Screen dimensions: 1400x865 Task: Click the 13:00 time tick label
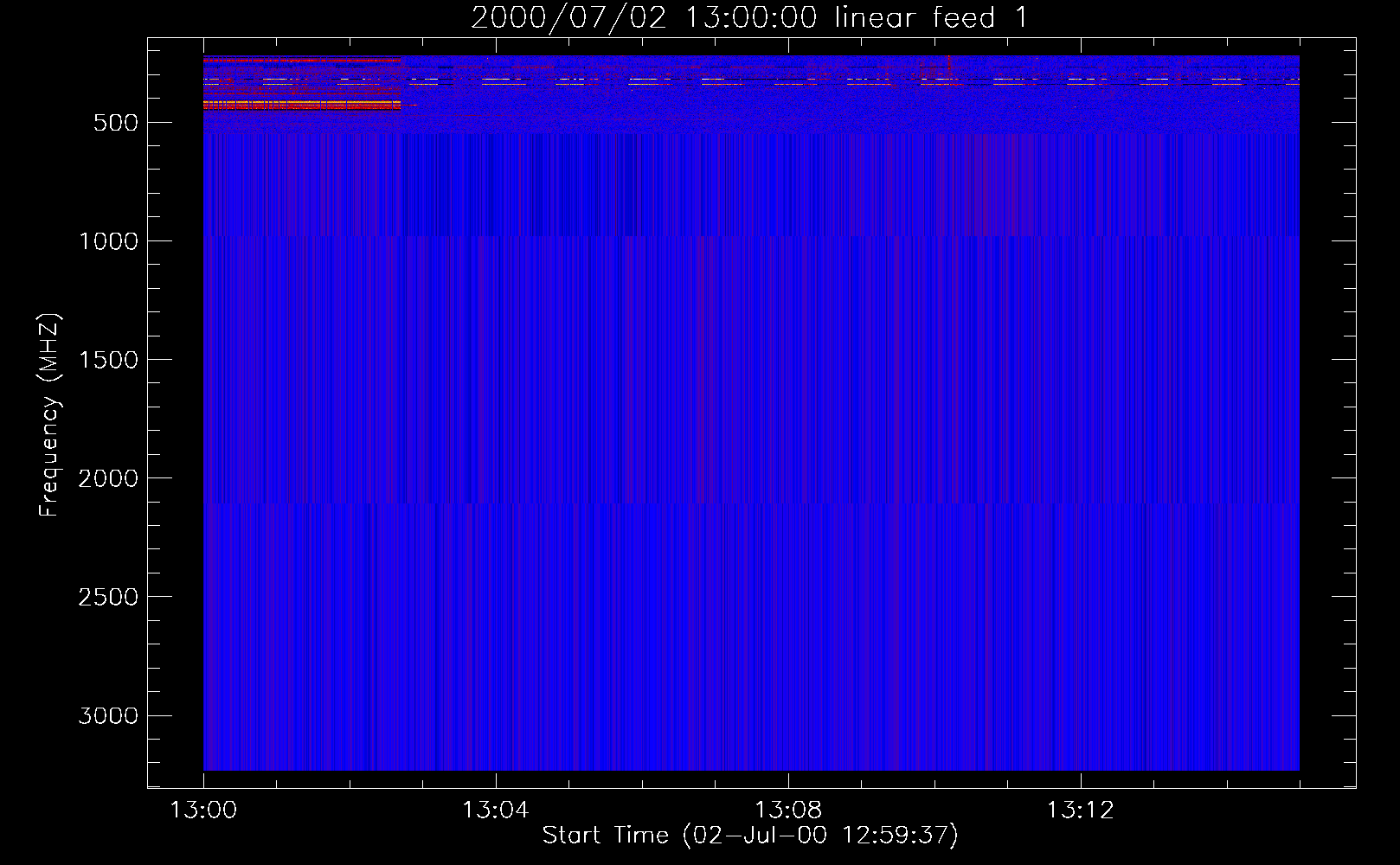(203, 811)
